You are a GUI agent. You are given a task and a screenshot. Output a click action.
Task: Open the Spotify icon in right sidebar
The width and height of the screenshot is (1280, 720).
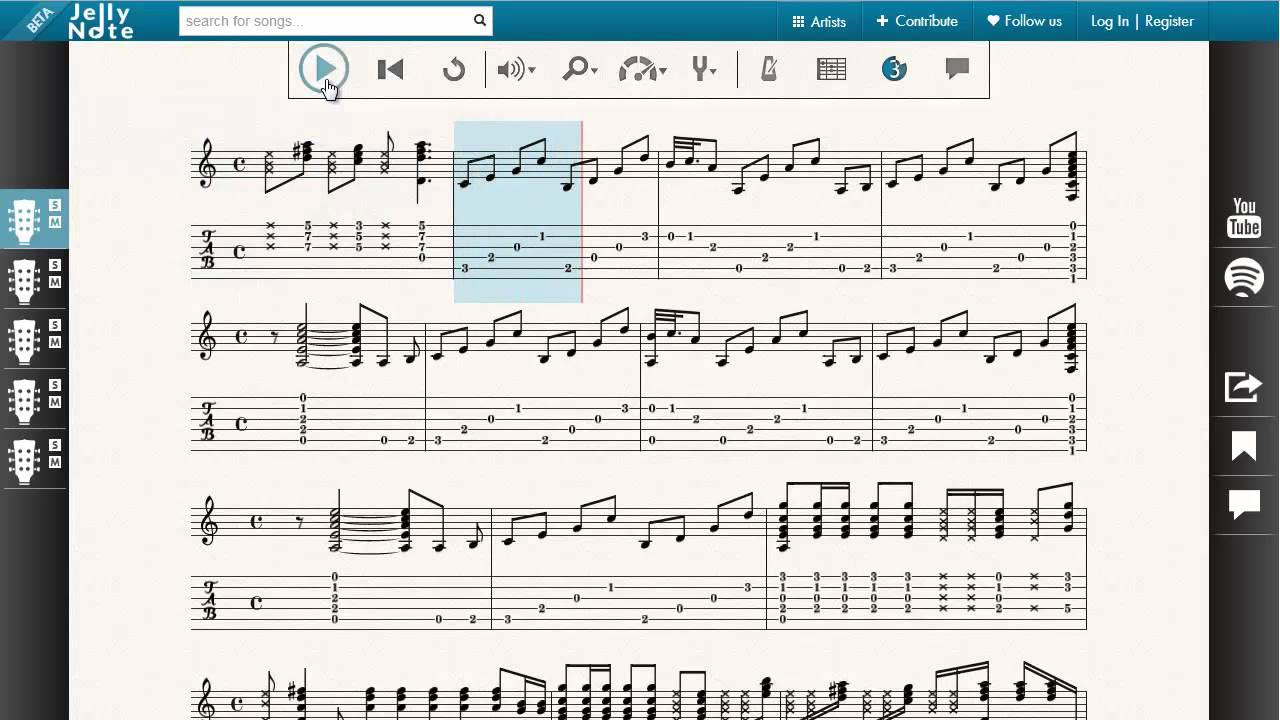click(1244, 277)
